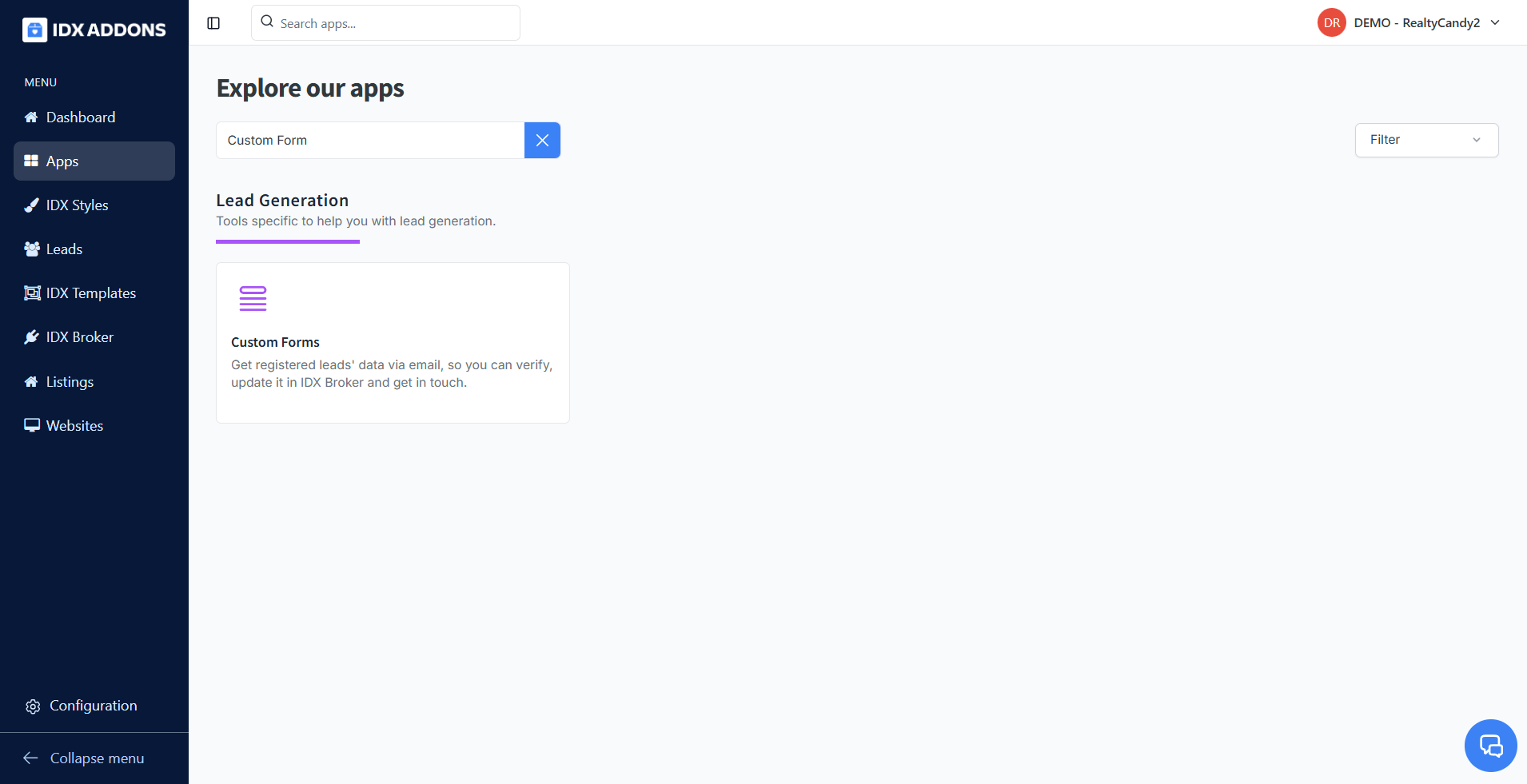Click the IDX Templates icon

32,293
